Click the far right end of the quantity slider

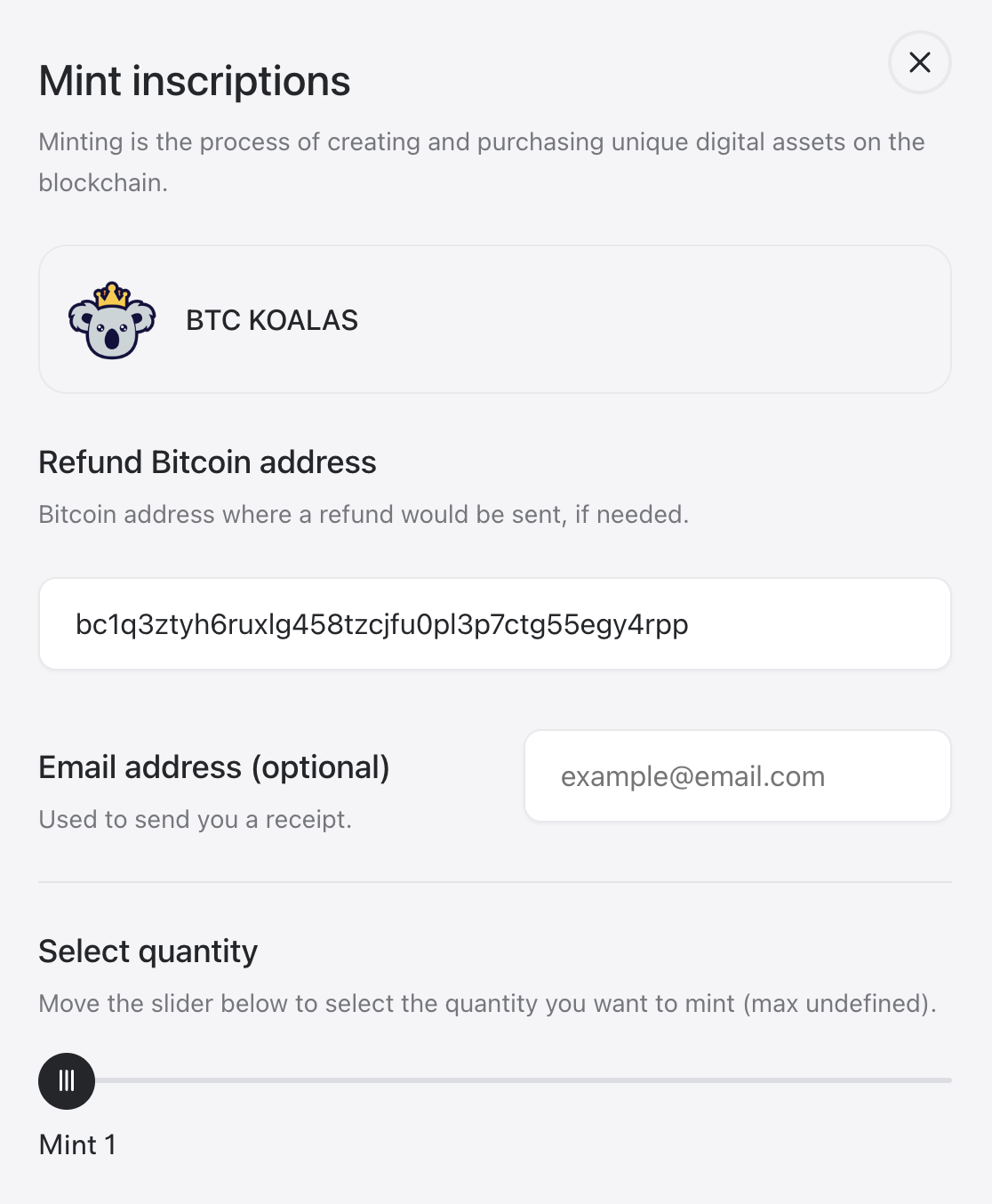[x=948, y=1080]
